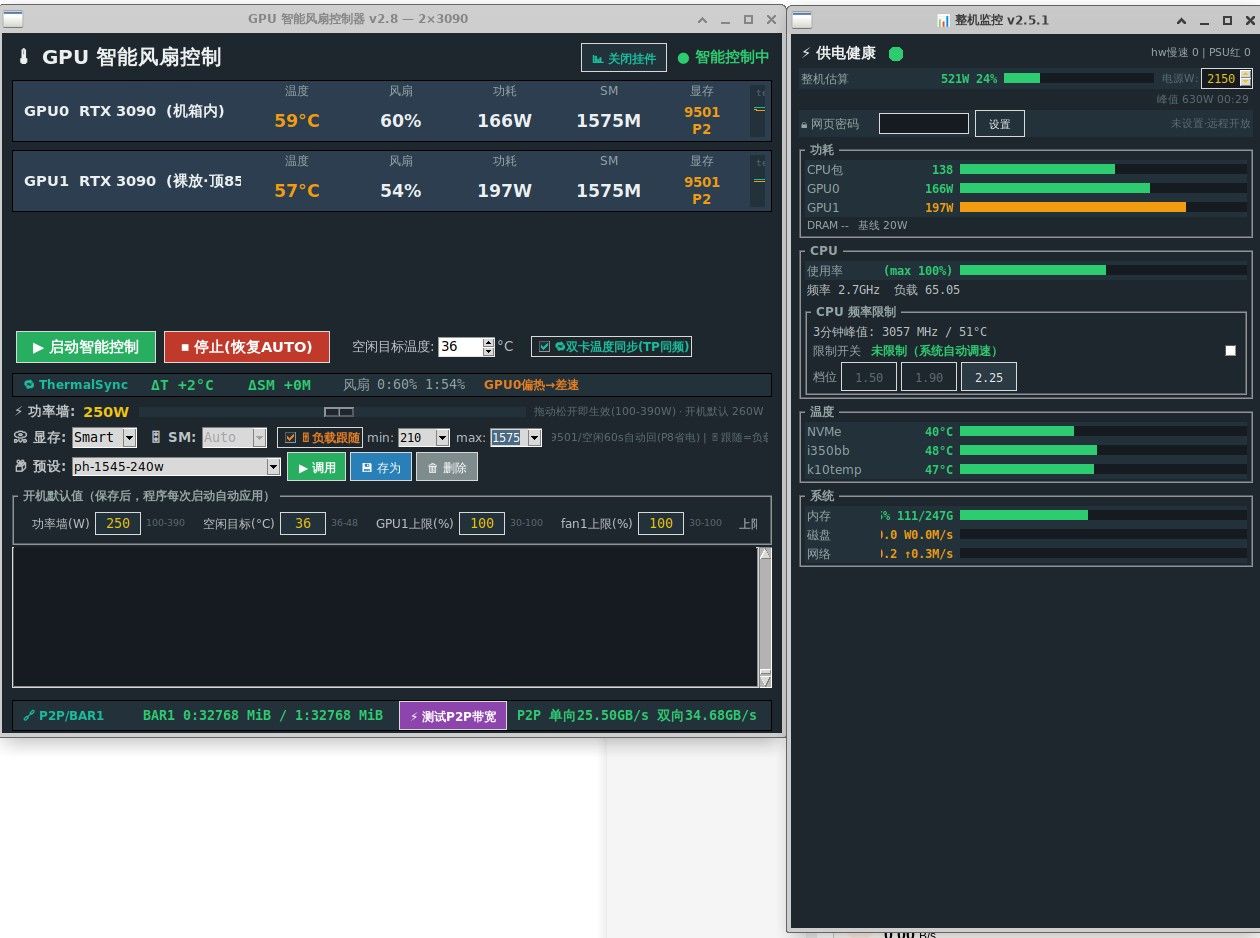Click the lightning icon next to 功率墙
This screenshot has height=938, width=1260.
[x=19, y=411]
